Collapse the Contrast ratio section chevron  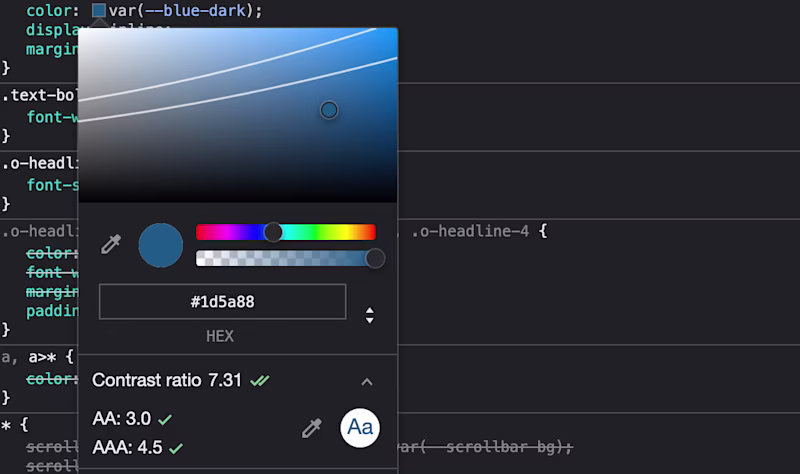tap(367, 382)
